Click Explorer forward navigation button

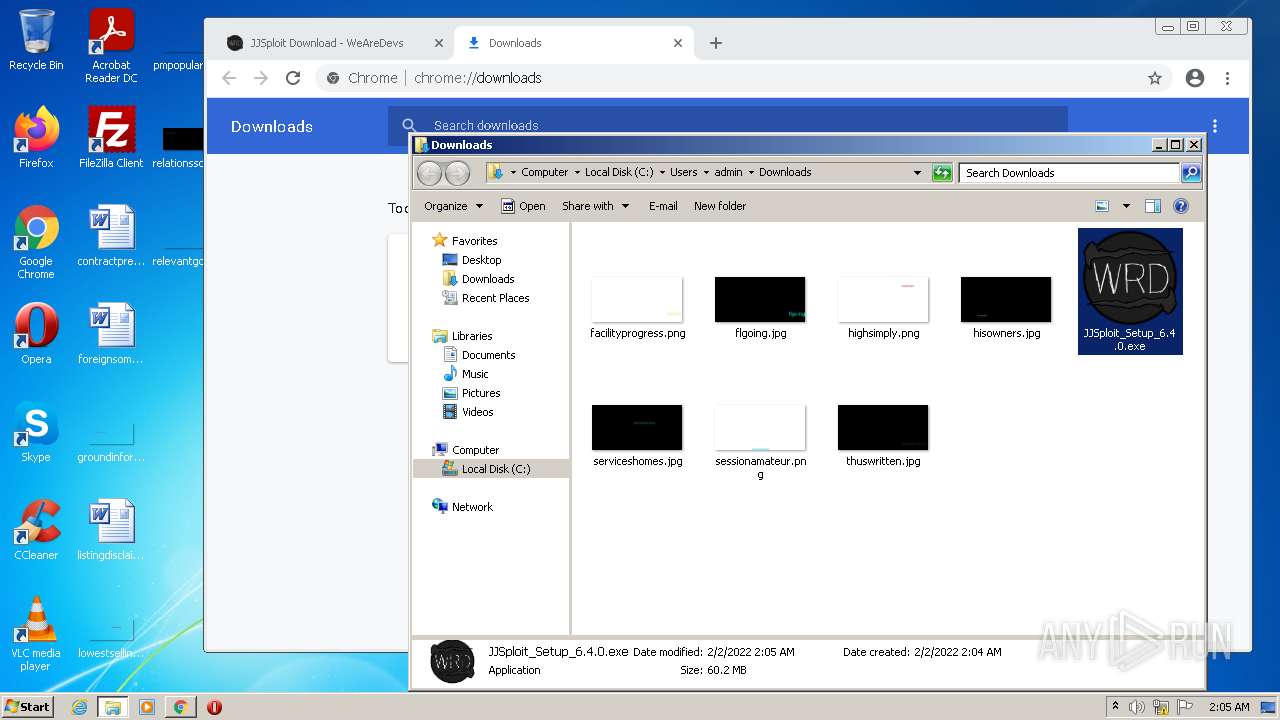[x=457, y=173]
